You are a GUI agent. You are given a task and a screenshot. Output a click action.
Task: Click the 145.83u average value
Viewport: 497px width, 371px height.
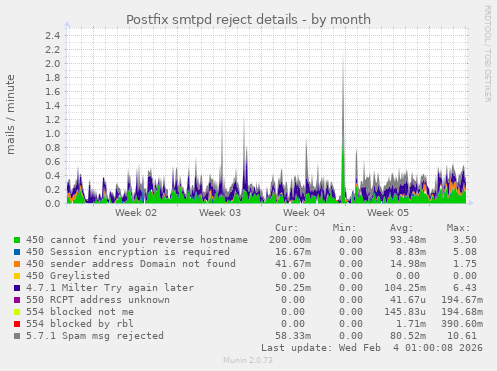point(405,312)
